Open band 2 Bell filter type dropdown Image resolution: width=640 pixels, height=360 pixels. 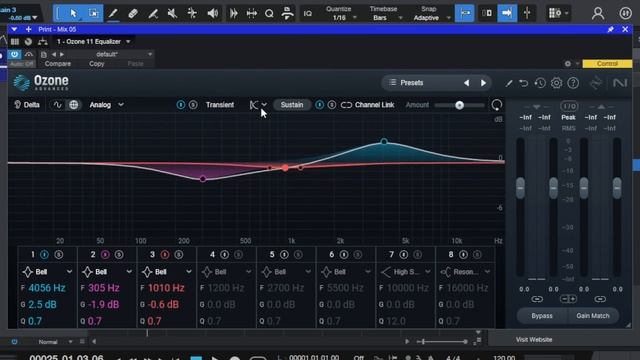pyautogui.click(x=107, y=272)
